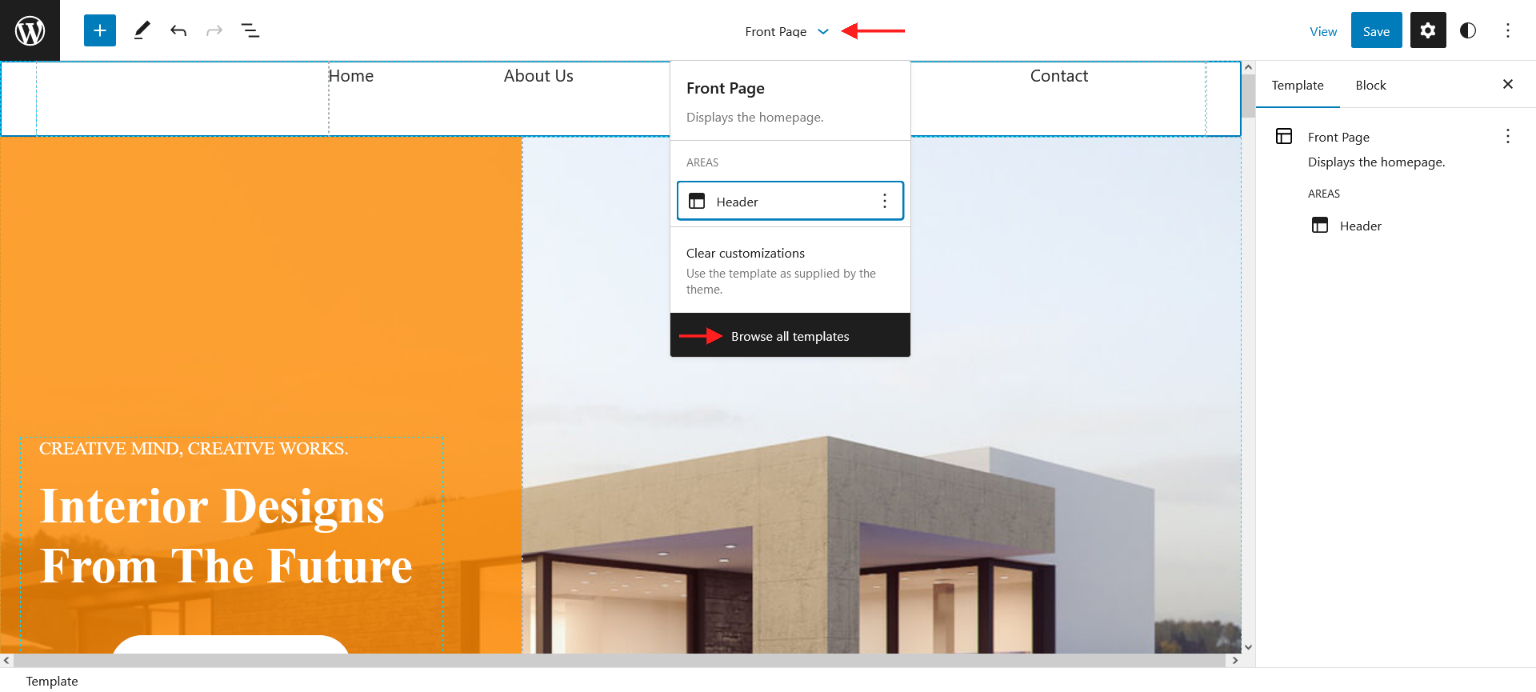Open the Styles half-circle icon

(1468, 31)
